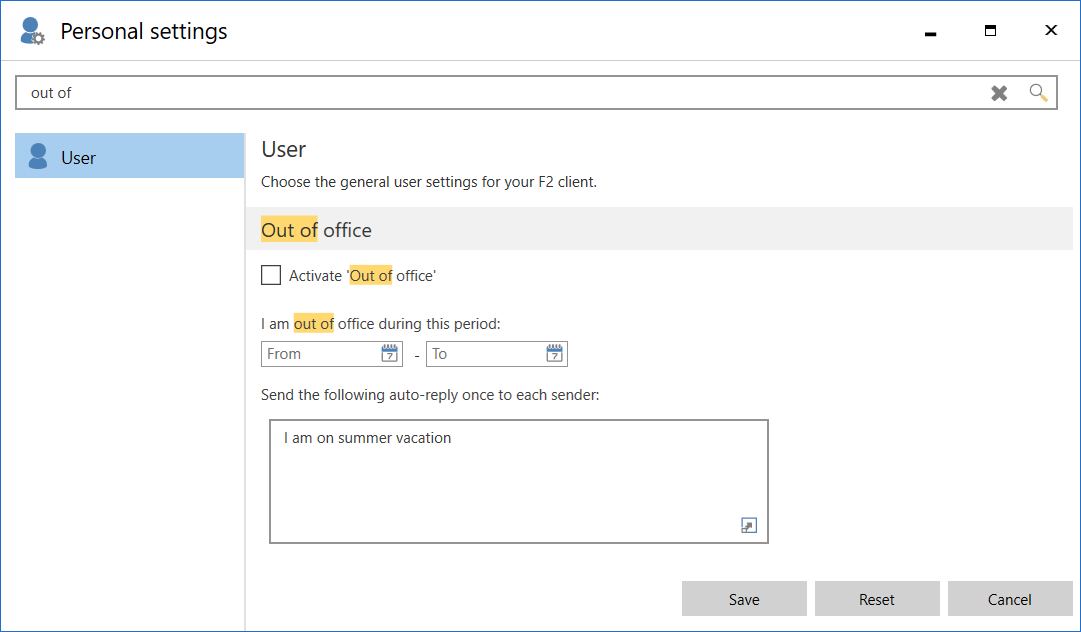Viewport: 1081px width, 632px height.
Task: Select the User category in sidebar
Action: 130,156
